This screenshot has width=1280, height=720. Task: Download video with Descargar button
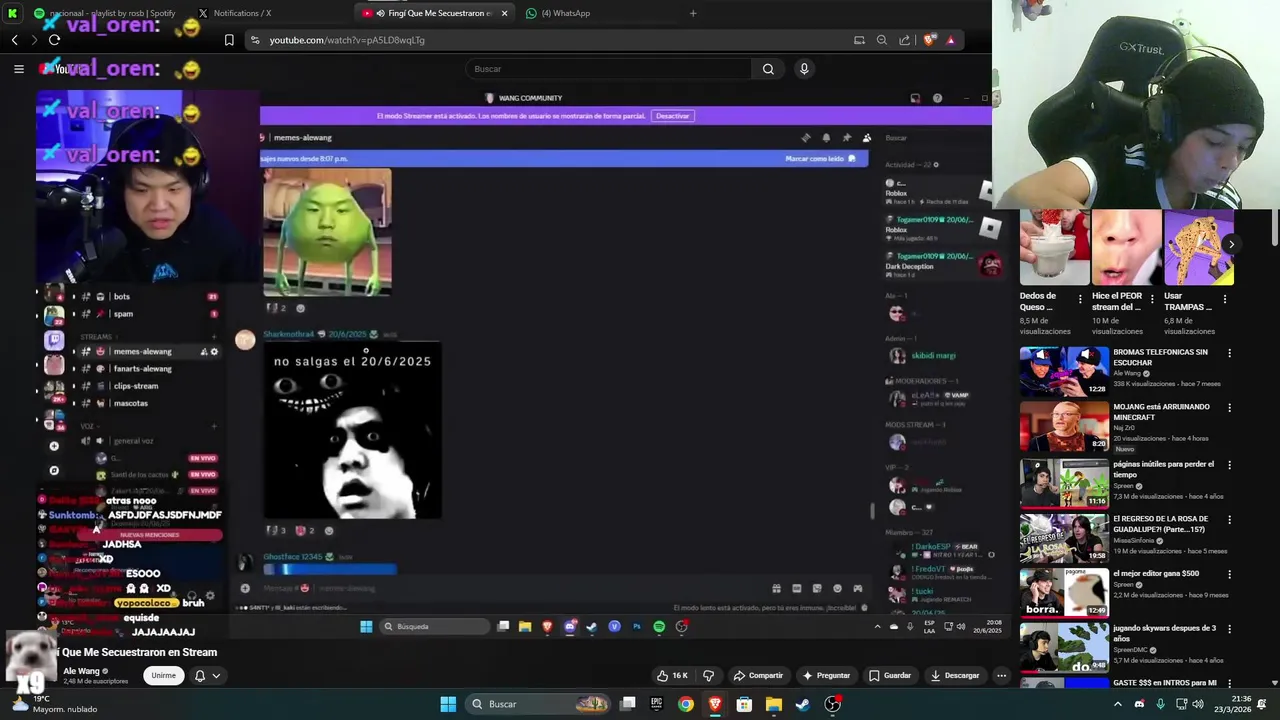pos(955,676)
